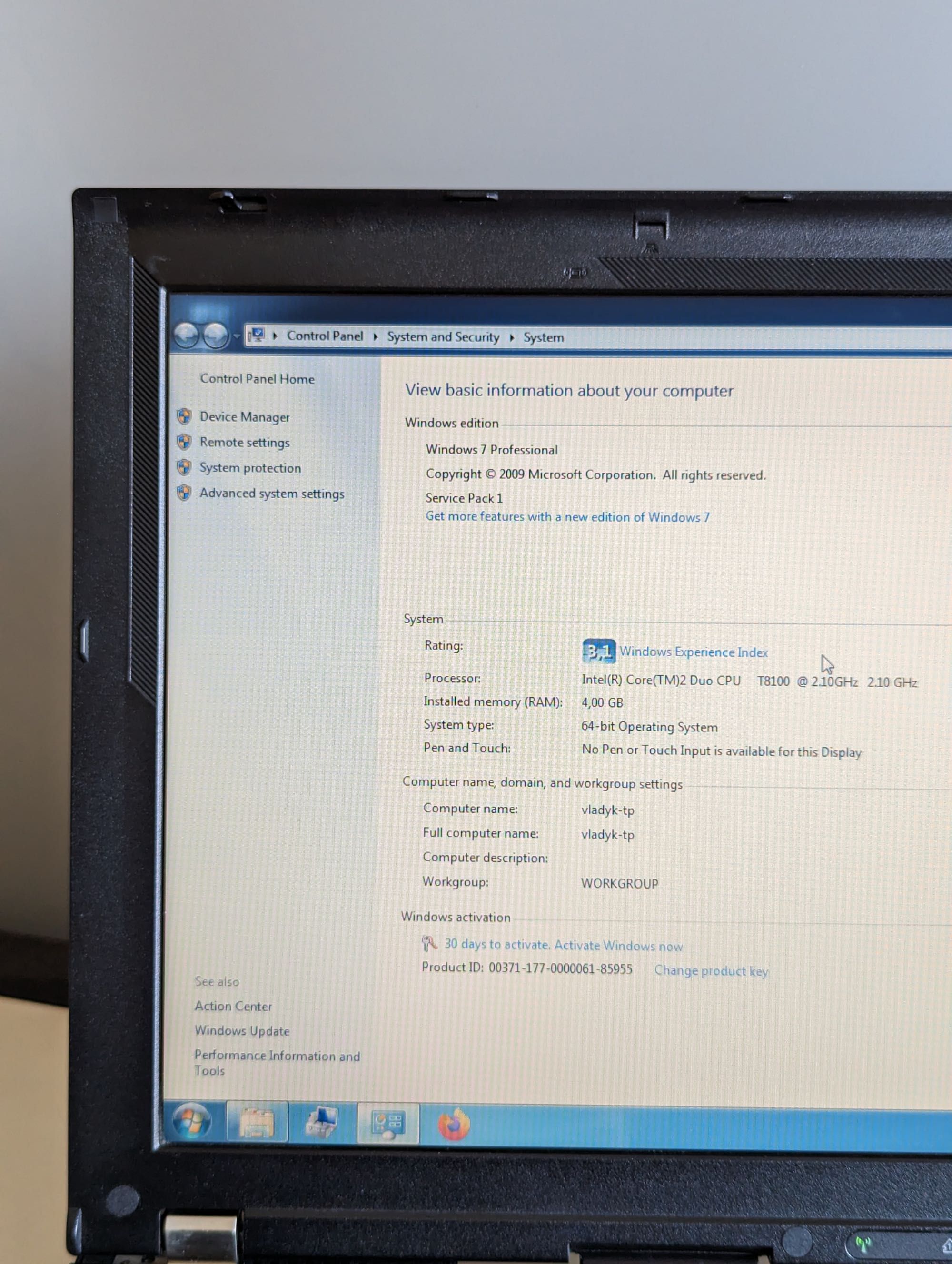The height and width of the screenshot is (1264, 952).
Task: Click the Windows 7 Professional edition text
Action: 491,450
